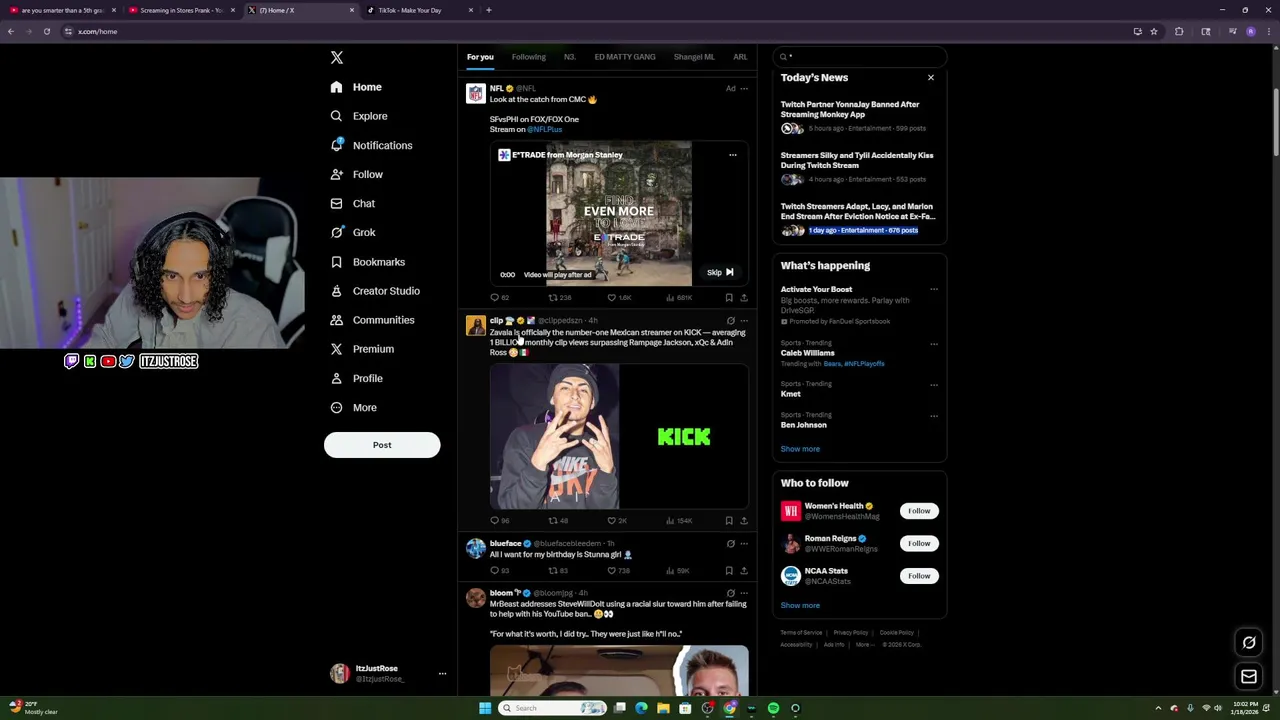Open Creator Studio
The height and width of the screenshot is (720, 1280).
point(375,291)
